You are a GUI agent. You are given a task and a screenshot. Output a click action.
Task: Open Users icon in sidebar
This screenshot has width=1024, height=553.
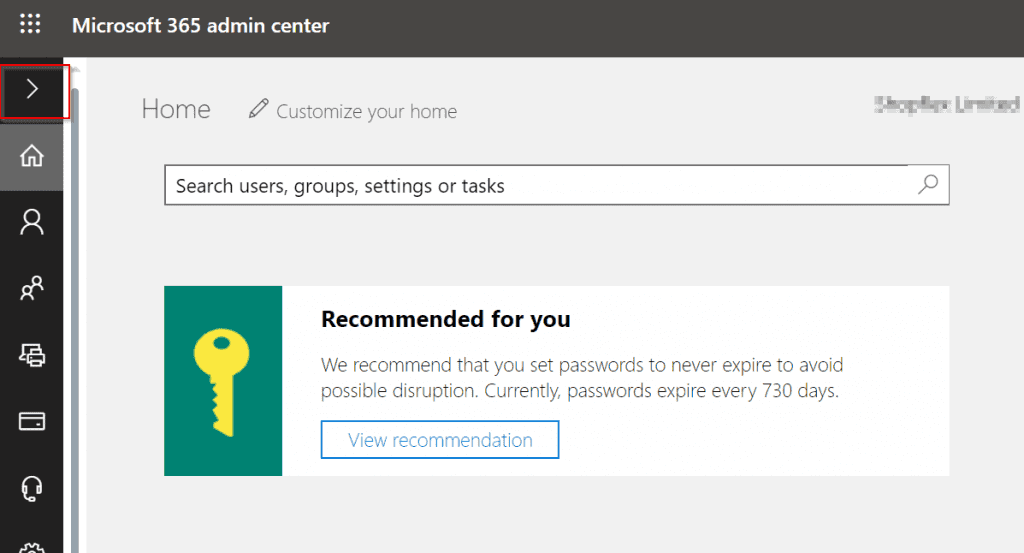tap(31, 223)
